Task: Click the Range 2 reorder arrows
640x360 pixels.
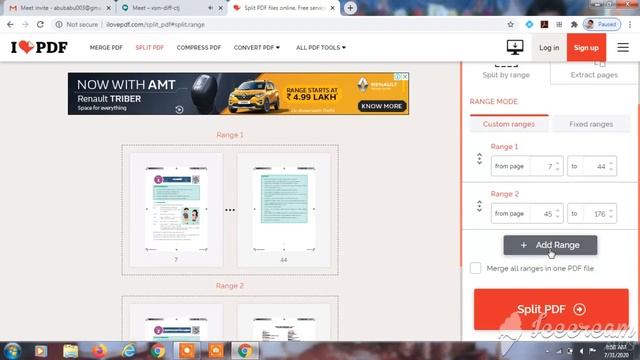Action: [x=479, y=206]
